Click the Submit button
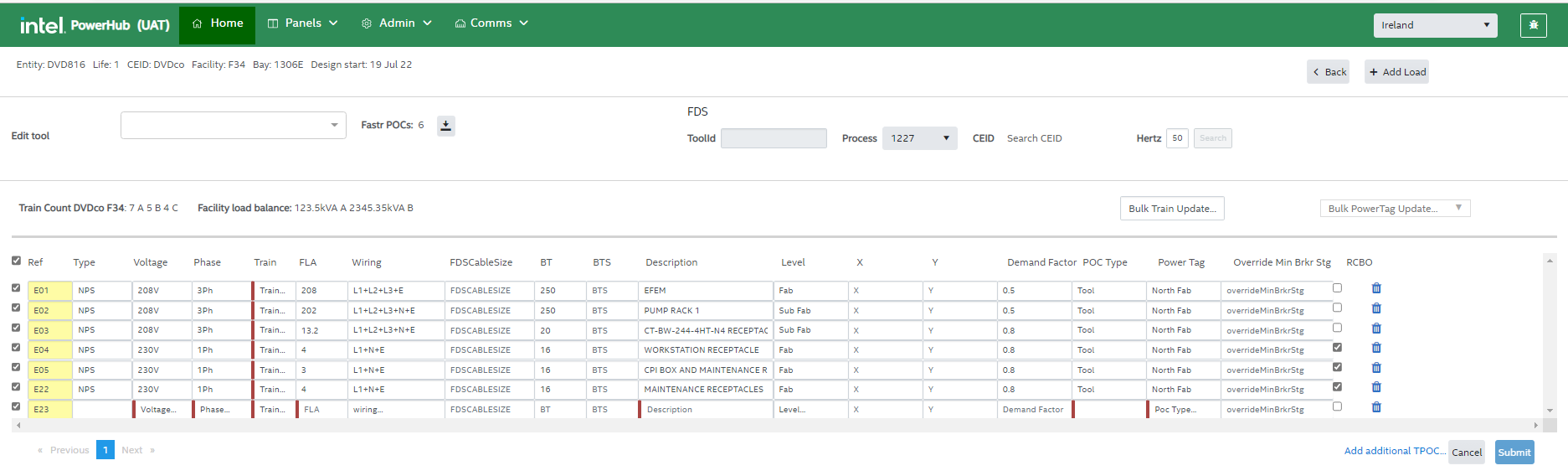 coord(1514,453)
